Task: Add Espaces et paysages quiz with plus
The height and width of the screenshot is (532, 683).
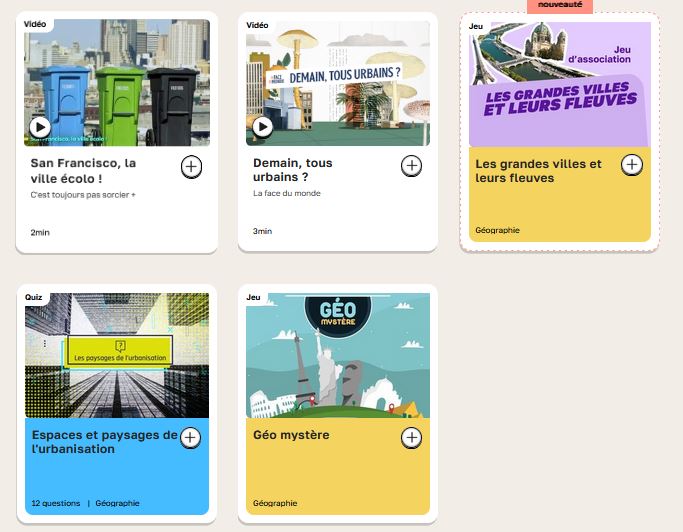Action: click(190, 438)
